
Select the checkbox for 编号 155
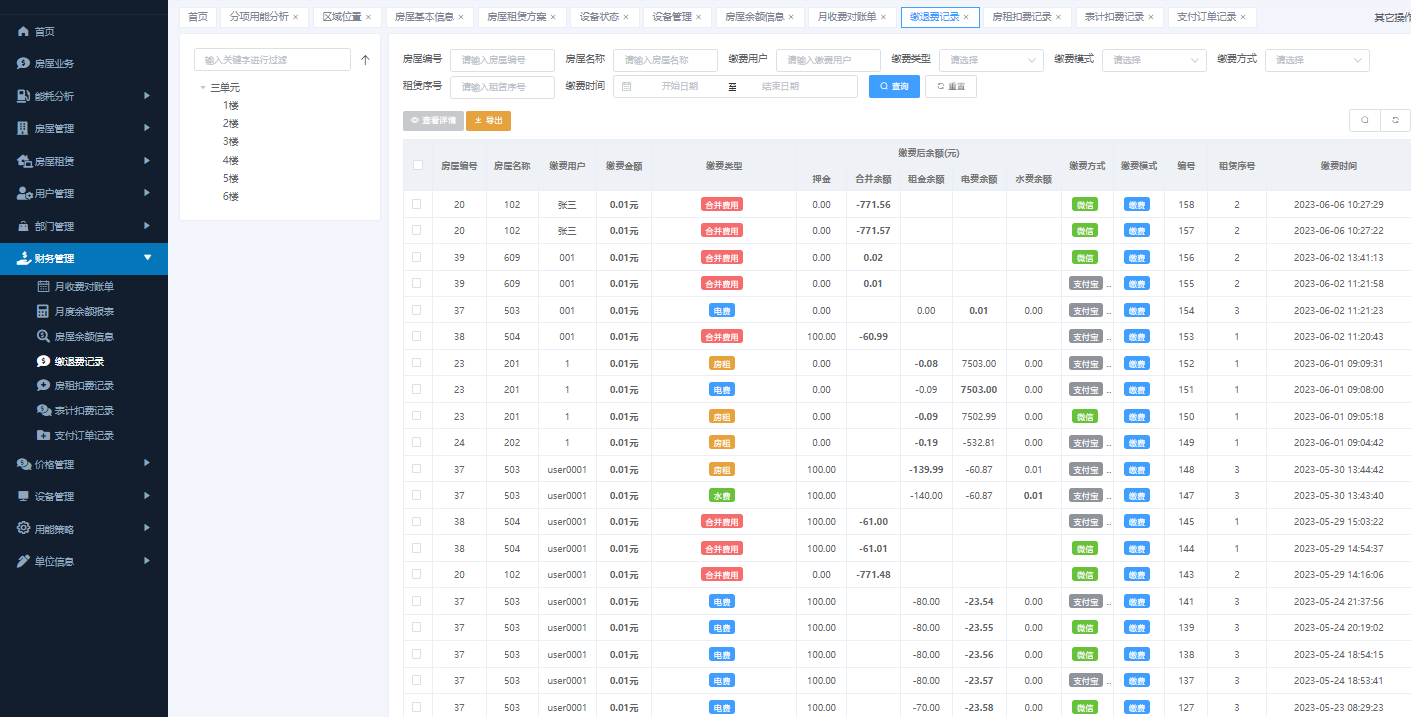pyautogui.click(x=416, y=283)
